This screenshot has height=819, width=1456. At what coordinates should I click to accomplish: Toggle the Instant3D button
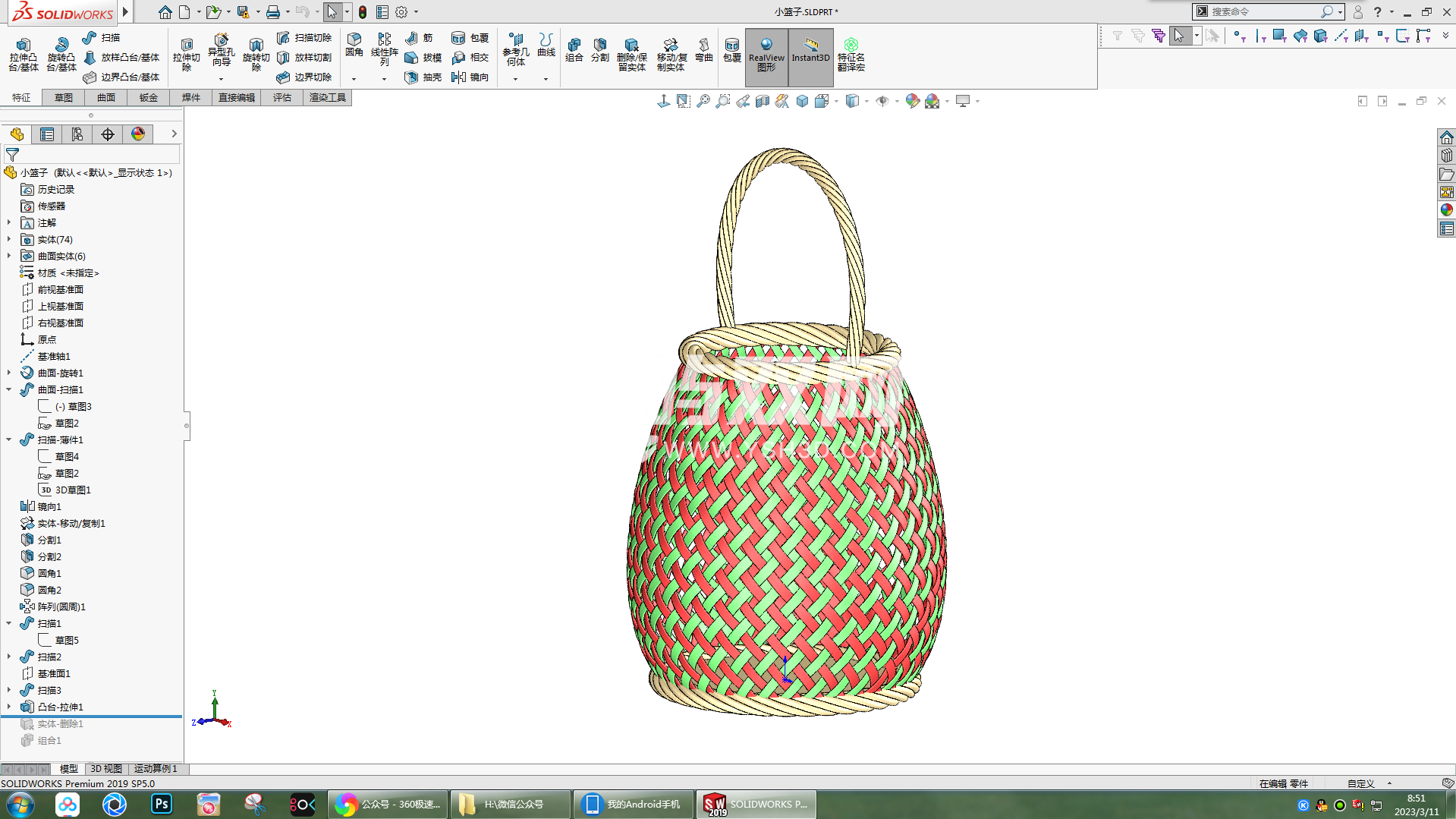[x=810, y=50]
